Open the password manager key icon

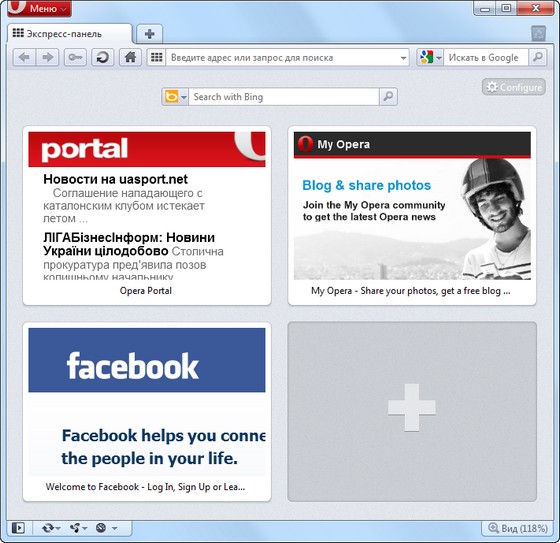(x=75, y=58)
